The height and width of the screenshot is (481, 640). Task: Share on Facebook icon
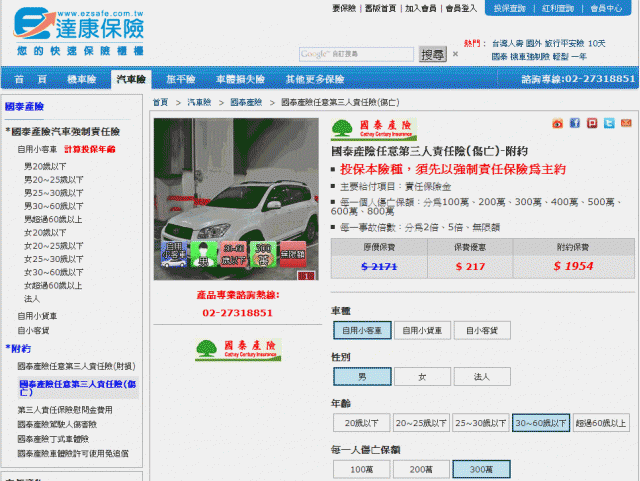pos(575,123)
